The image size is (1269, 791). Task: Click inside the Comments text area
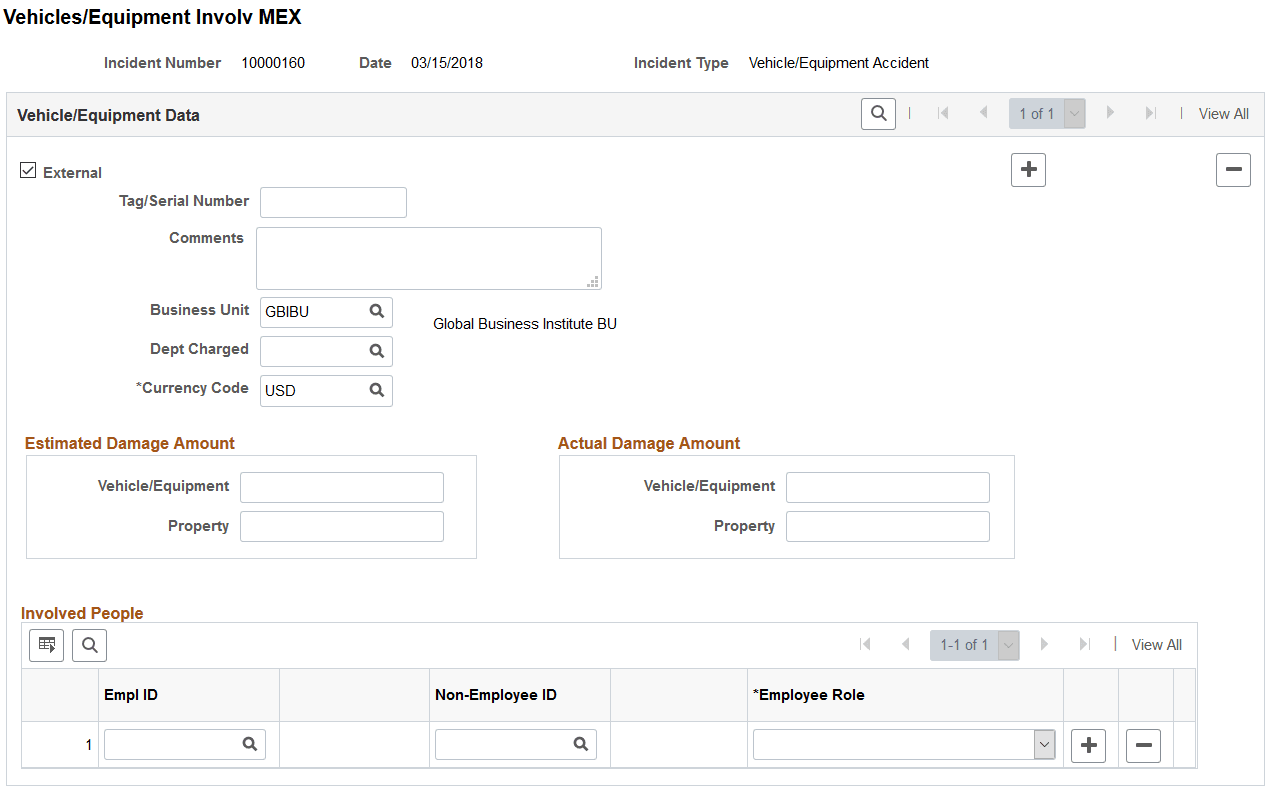click(428, 257)
